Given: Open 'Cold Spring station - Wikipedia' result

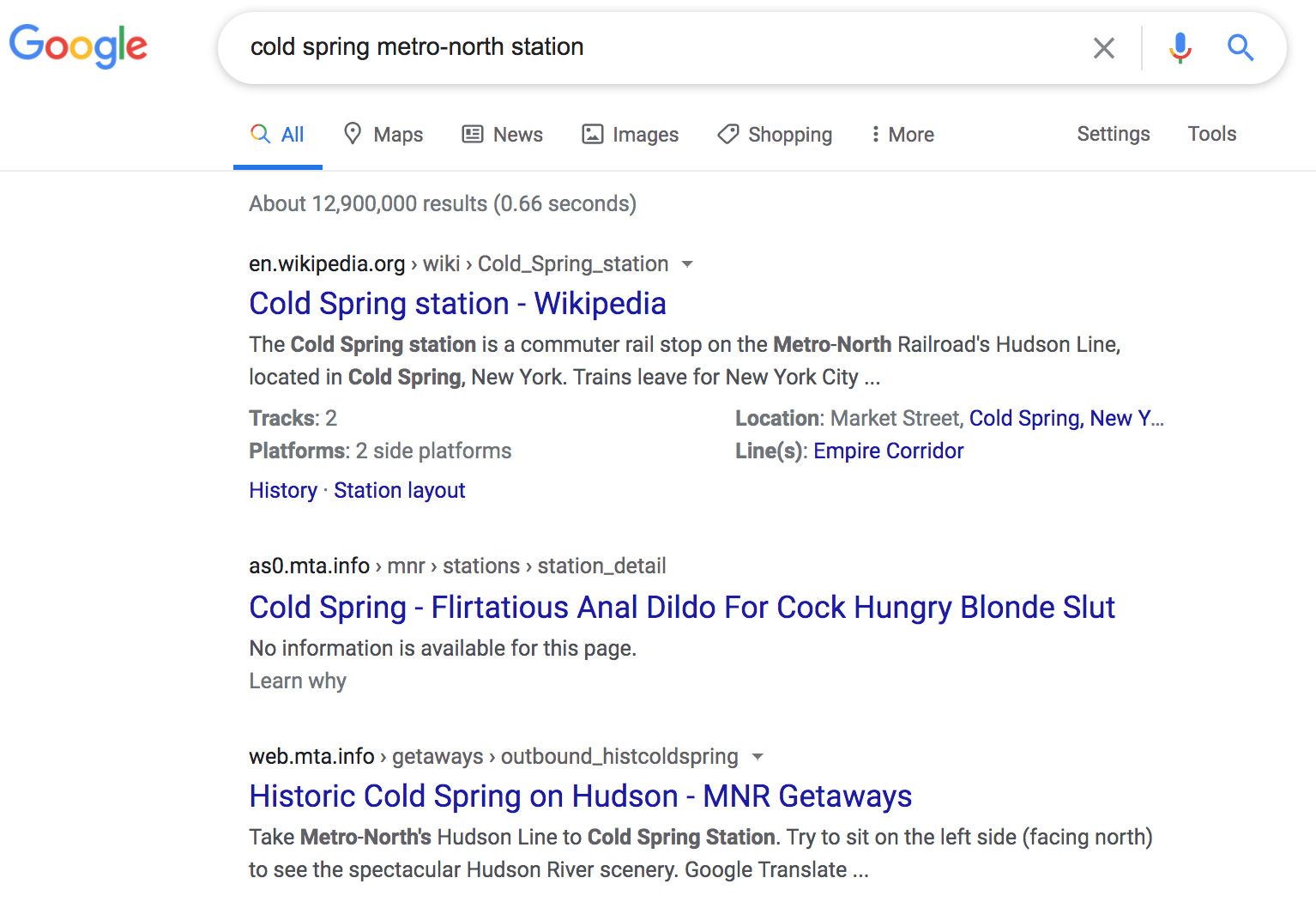Looking at the screenshot, I should tap(457, 304).
